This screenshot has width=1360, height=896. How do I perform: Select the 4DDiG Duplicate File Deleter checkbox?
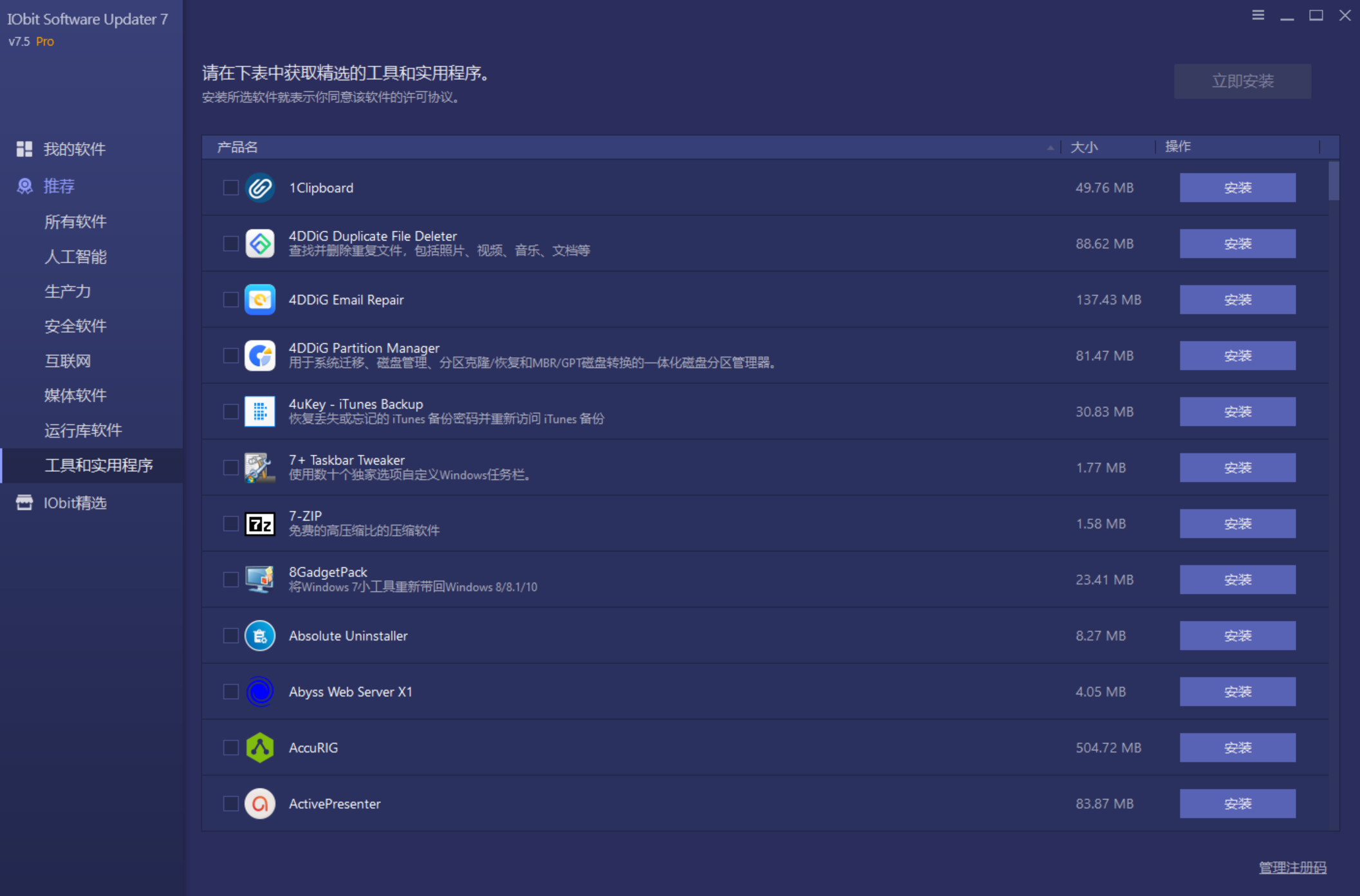click(230, 244)
